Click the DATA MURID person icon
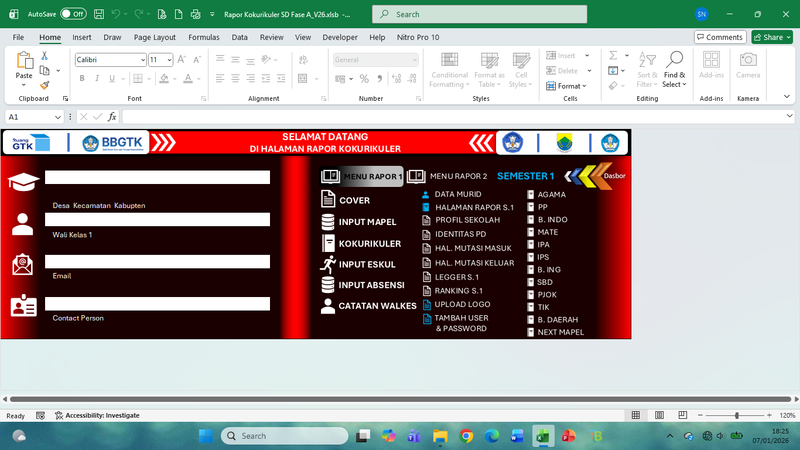The image size is (800, 450). [x=426, y=194]
